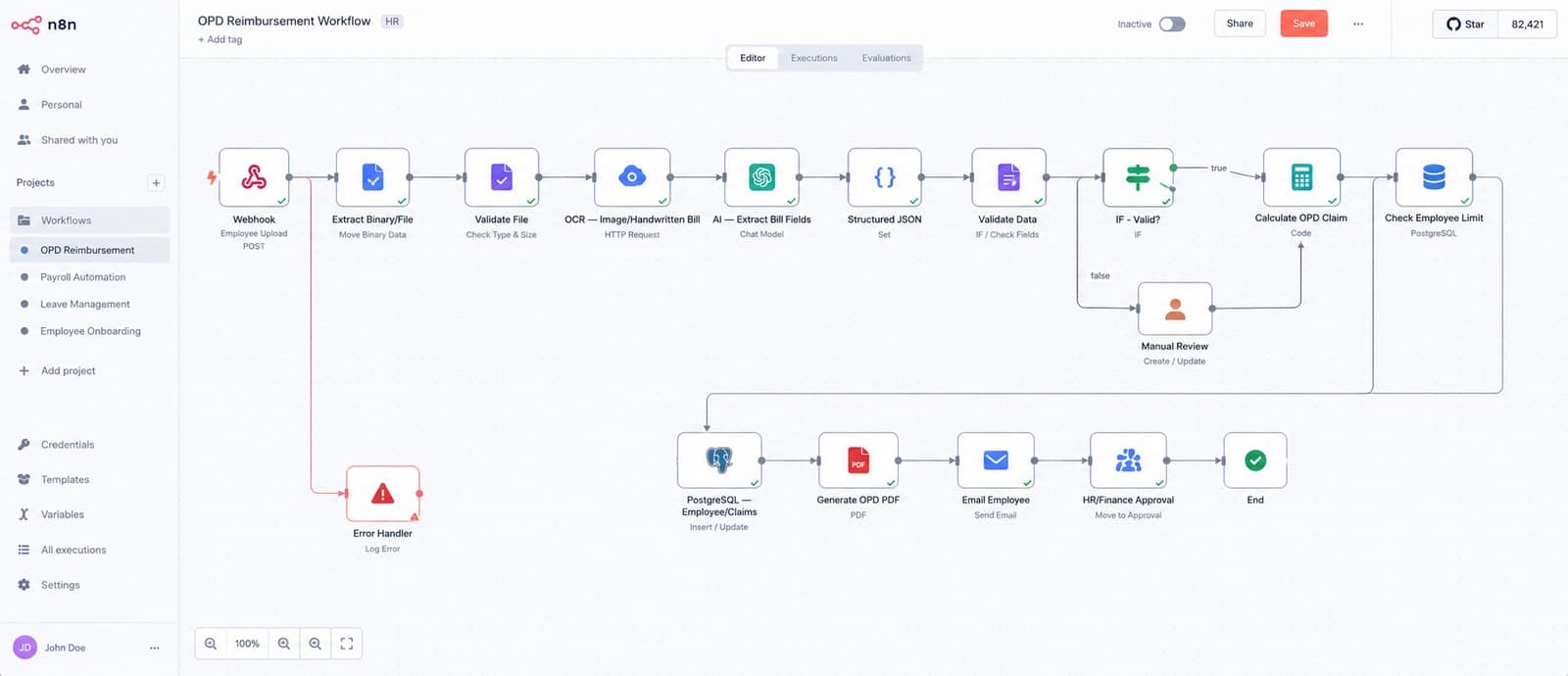Image resolution: width=1568 pixels, height=676 pixels.
Task: Select the Check Employee Limit node
Action: [1434, 177]
